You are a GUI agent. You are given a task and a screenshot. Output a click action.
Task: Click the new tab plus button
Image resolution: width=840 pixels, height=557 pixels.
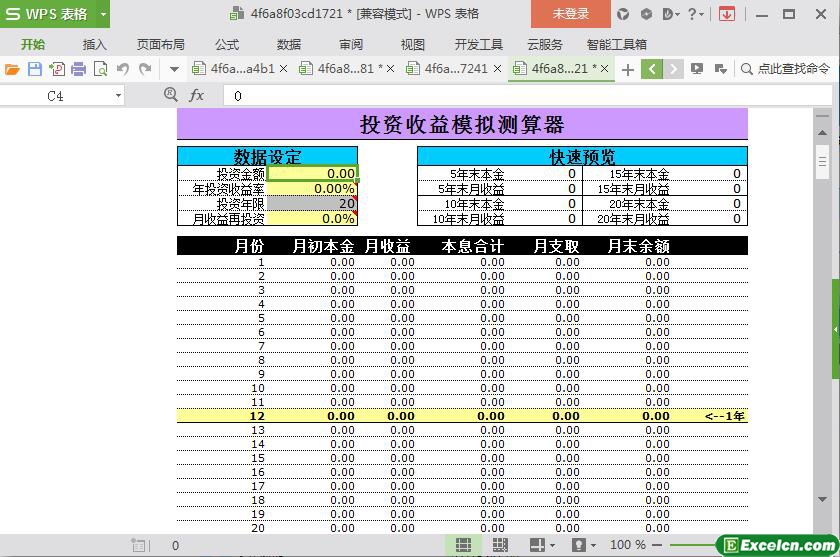coord(628,69)
